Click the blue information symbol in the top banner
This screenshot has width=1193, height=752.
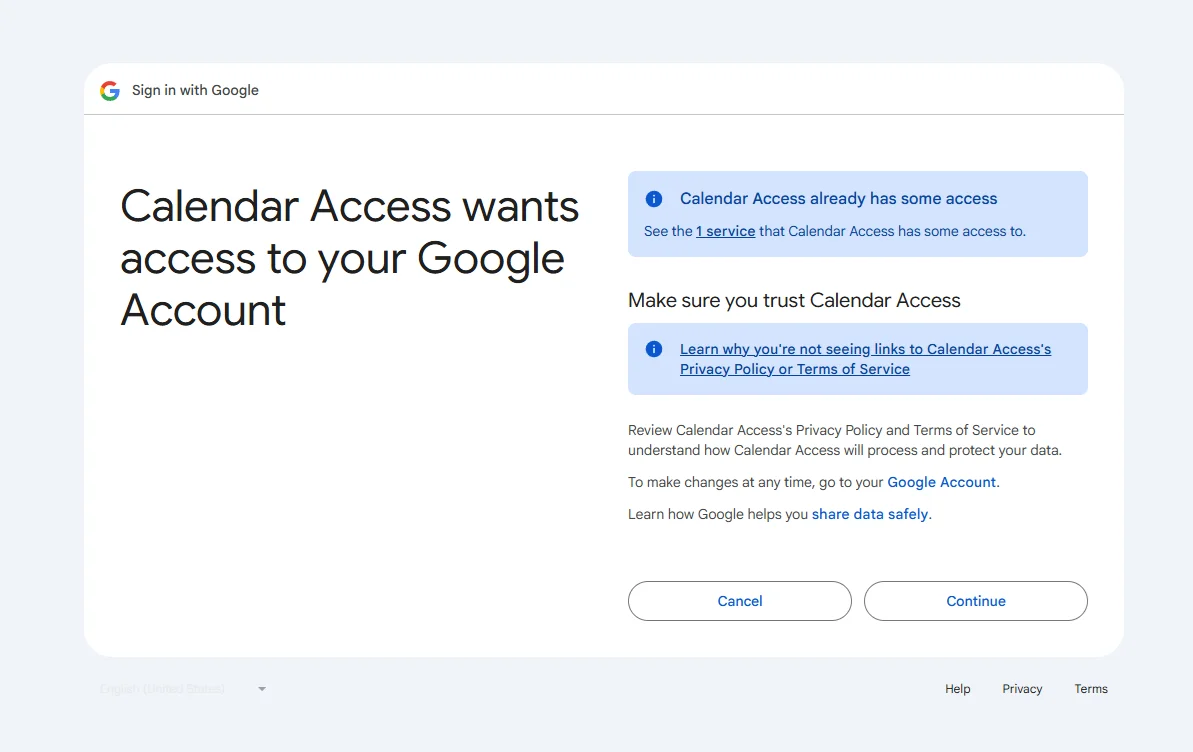pyautogui.click(x=653, y=197)
